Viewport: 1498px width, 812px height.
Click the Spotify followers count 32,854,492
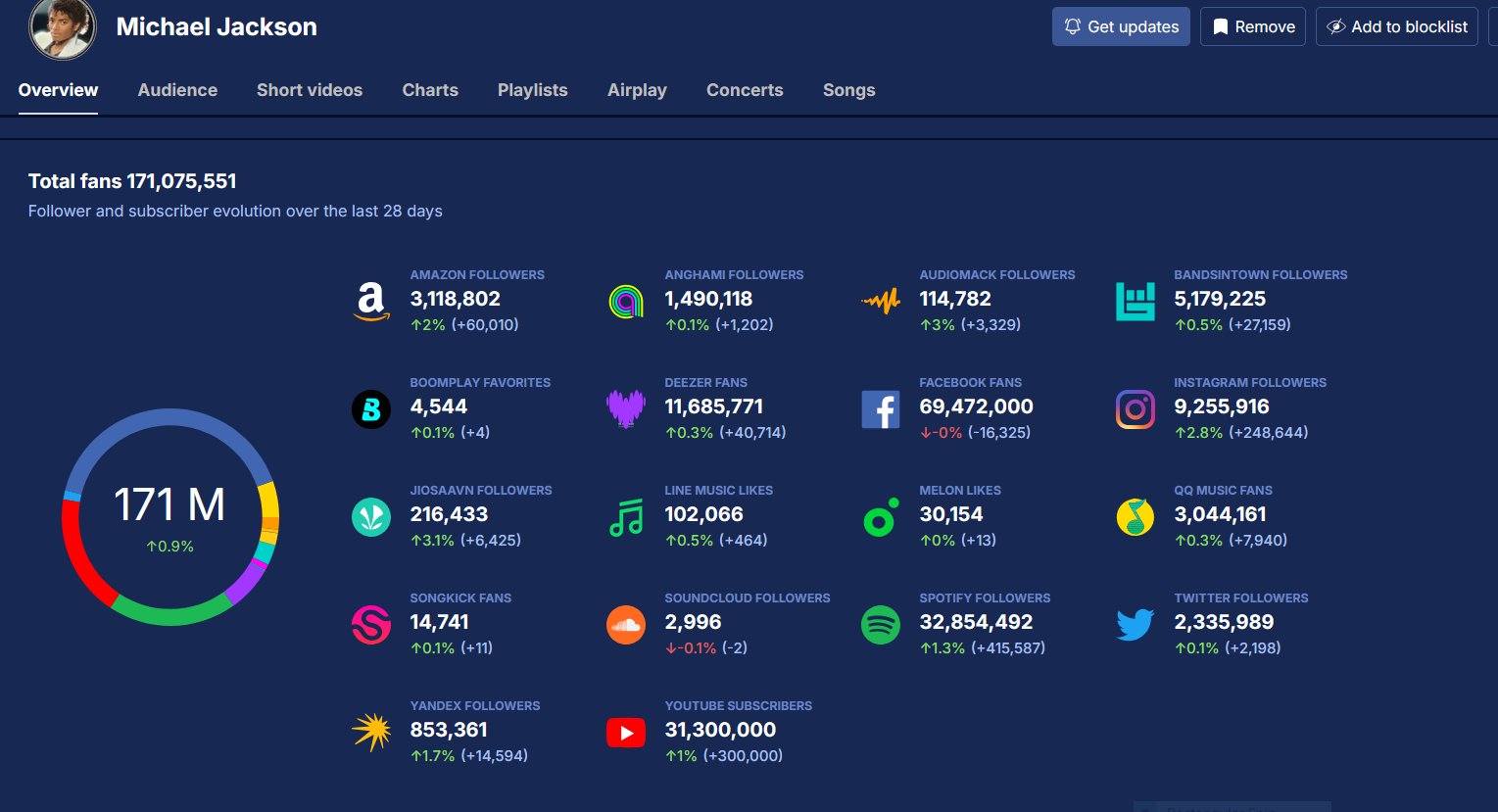click(976, 622)
